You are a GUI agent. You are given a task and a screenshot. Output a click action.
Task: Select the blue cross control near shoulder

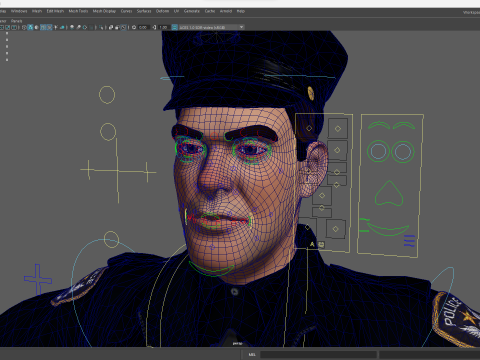pyautogui.click(x=38, y=280)
